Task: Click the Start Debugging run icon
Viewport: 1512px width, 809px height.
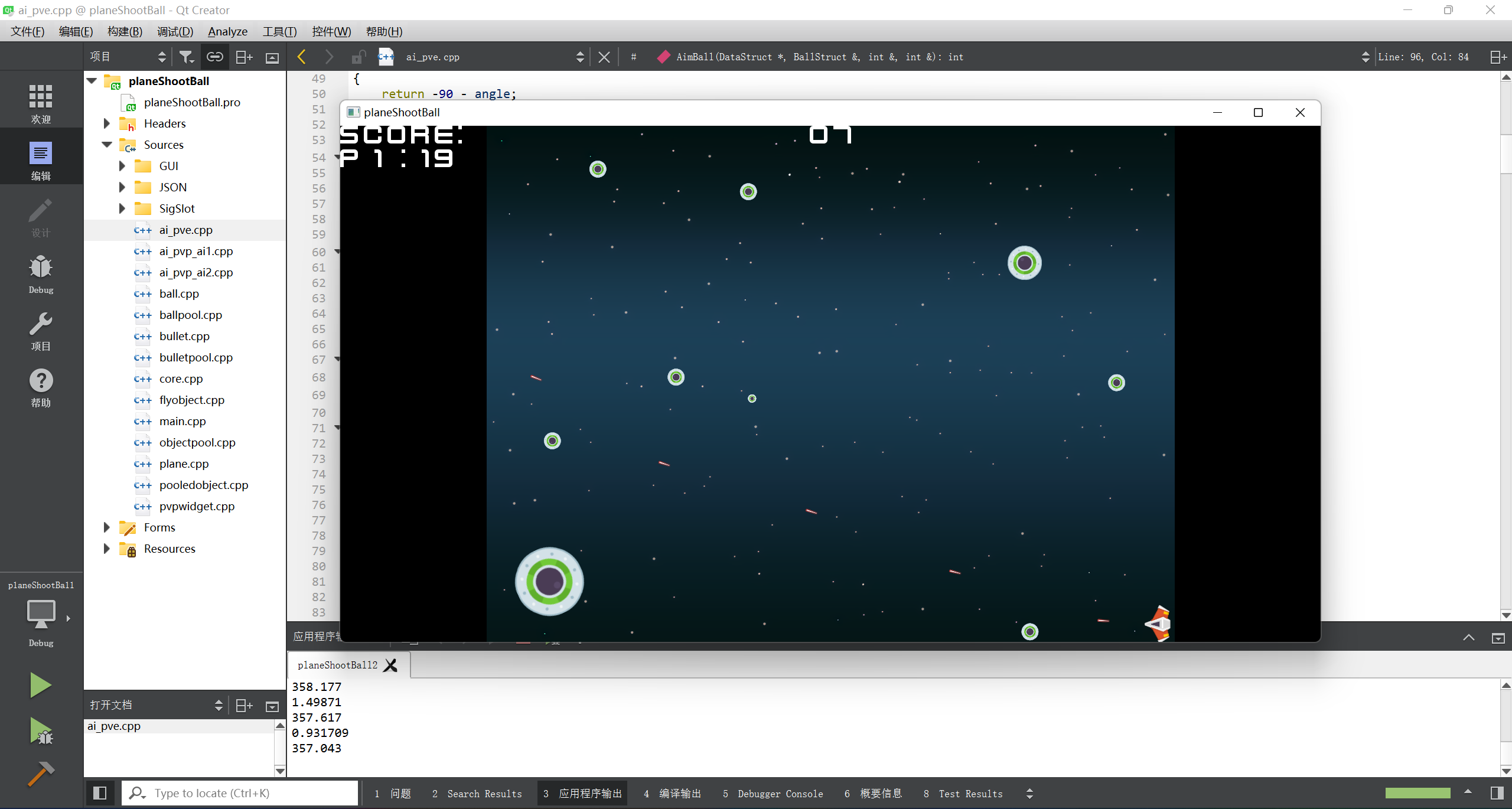Action: tap(41, 731)
